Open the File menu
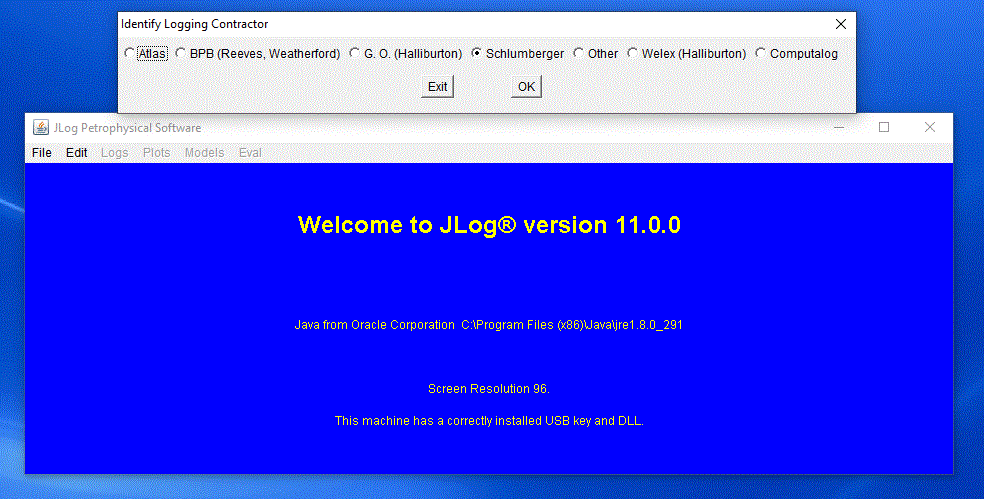This screenshot has height=499, width=984. [42, 153]
